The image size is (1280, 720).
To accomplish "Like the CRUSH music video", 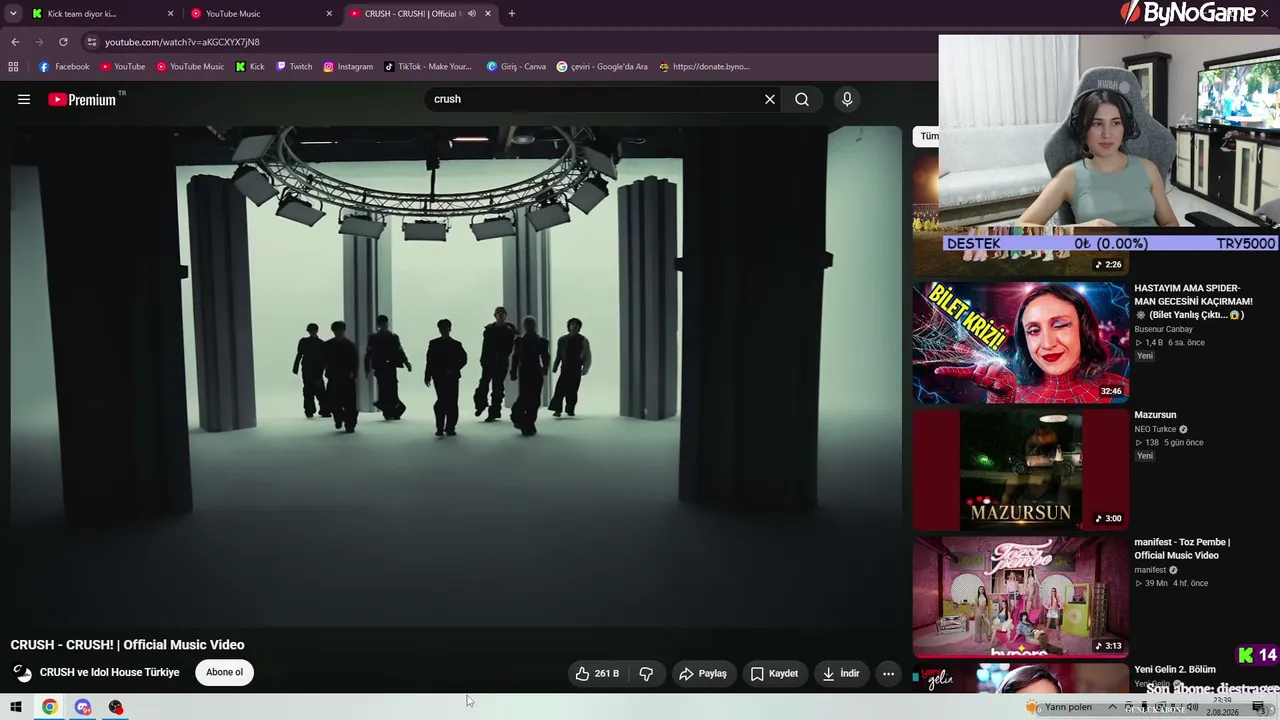I will pyautogui.click(x=597, y=674).
